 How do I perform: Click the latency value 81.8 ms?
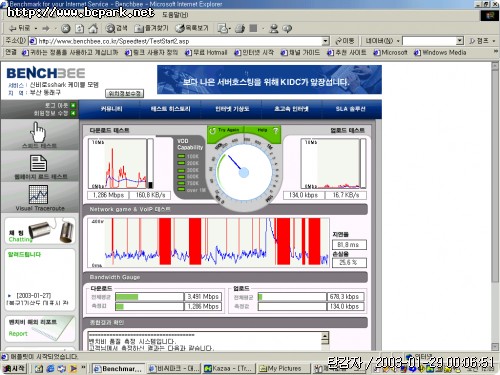349,245
